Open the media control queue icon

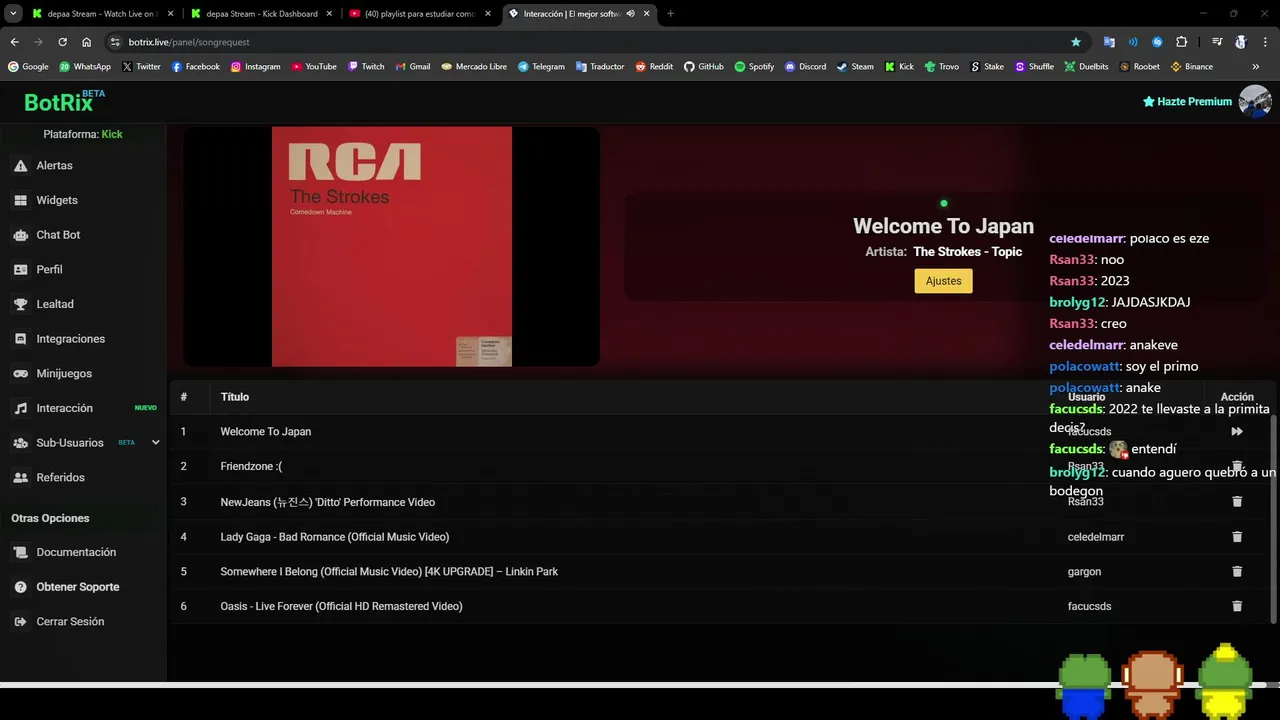point(1217,42)
